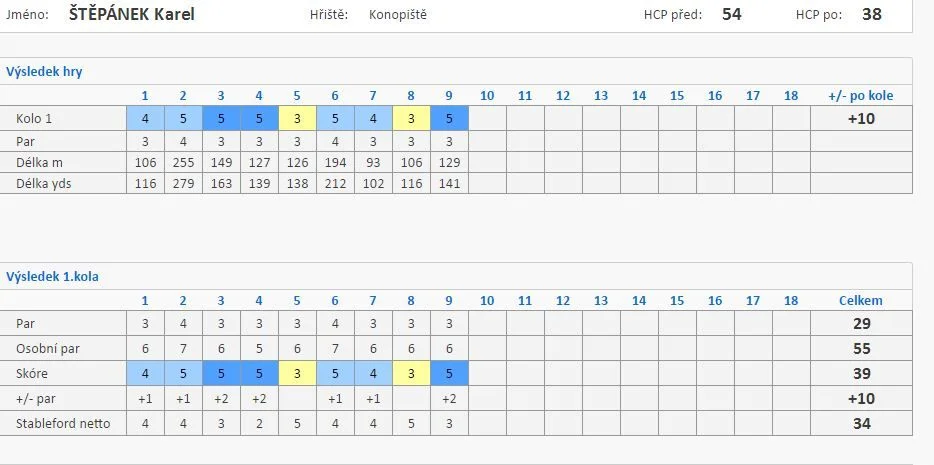Select yellow hole 8 score in Skóre row
This screenshot has height=465, width=934.
[x=411, y=373]
